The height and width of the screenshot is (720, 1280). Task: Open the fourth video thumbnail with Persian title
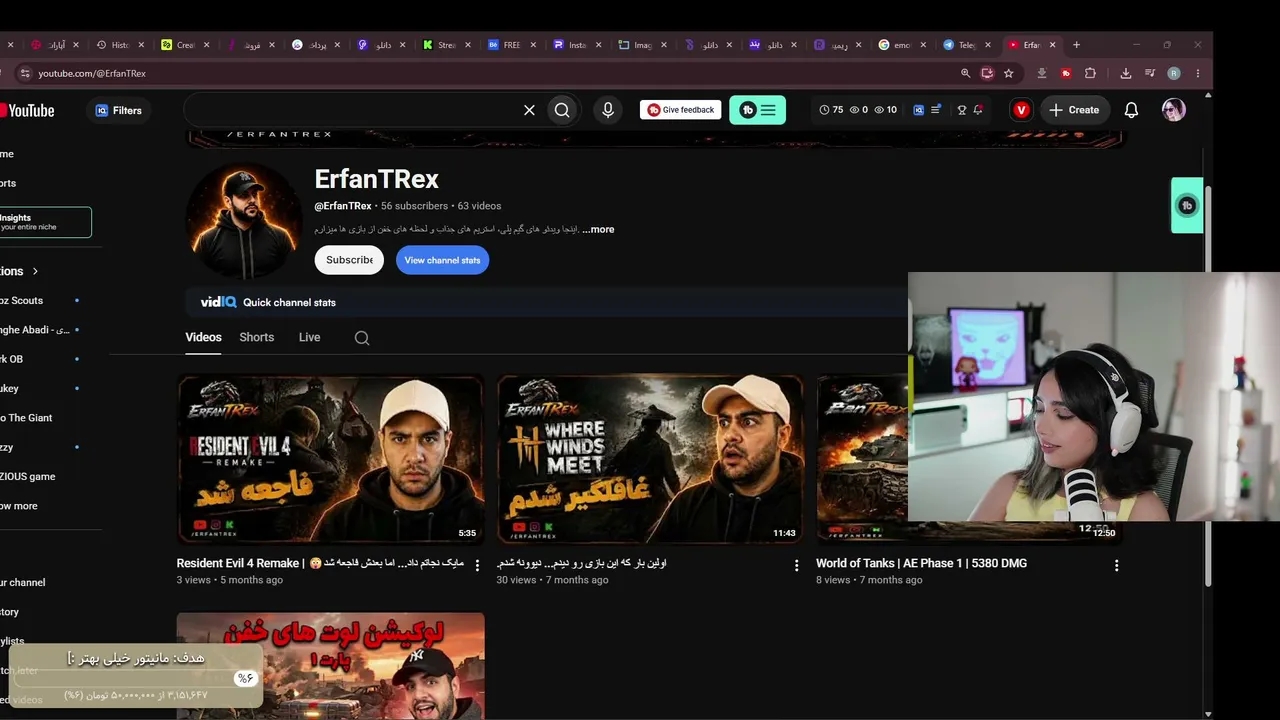(x=330, y=666)
